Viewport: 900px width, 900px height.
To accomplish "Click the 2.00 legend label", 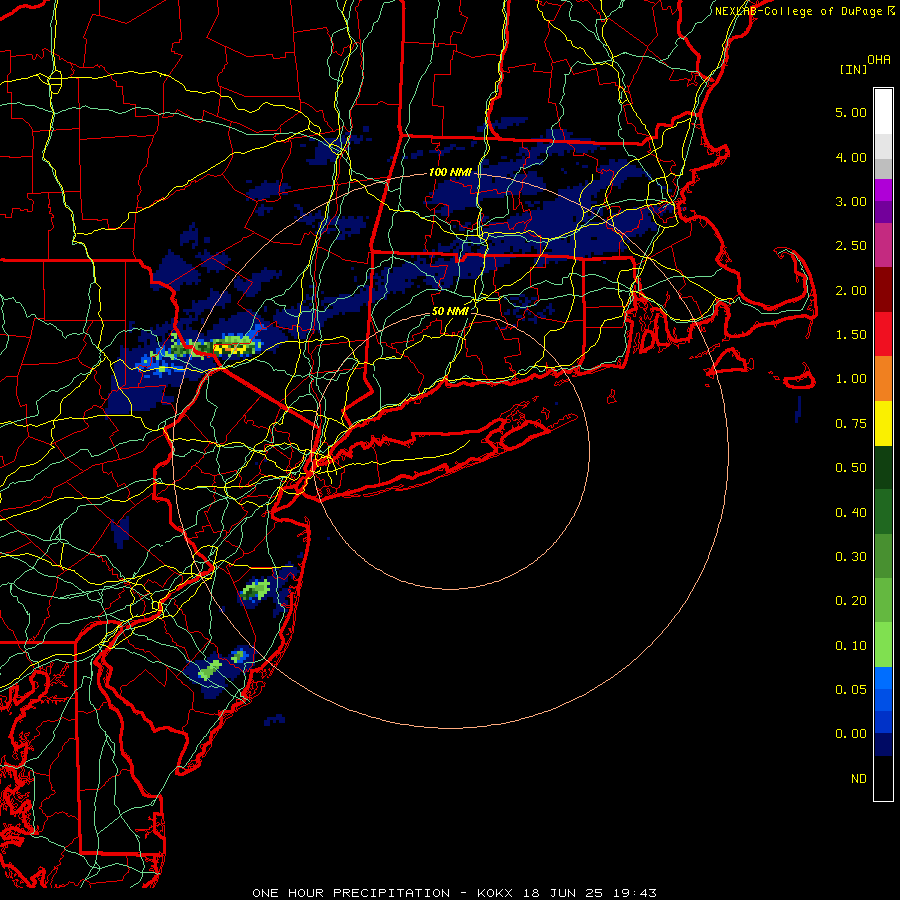I will tap(851, 290).
